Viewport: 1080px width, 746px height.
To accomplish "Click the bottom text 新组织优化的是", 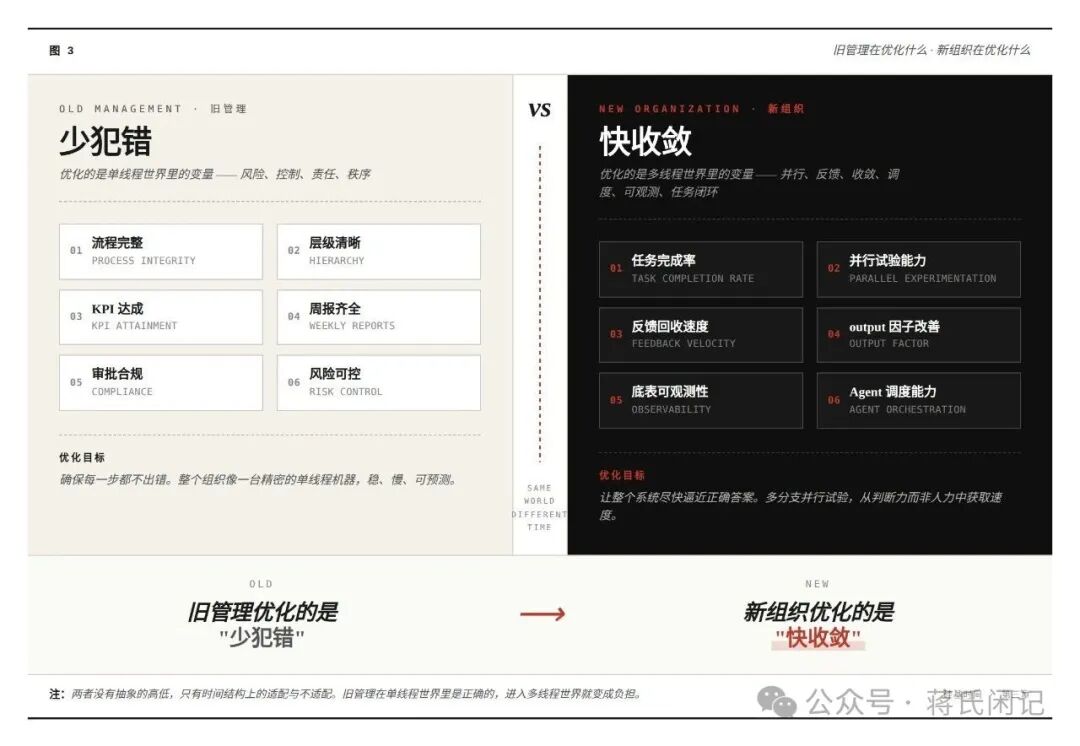I will coord(818,612).
